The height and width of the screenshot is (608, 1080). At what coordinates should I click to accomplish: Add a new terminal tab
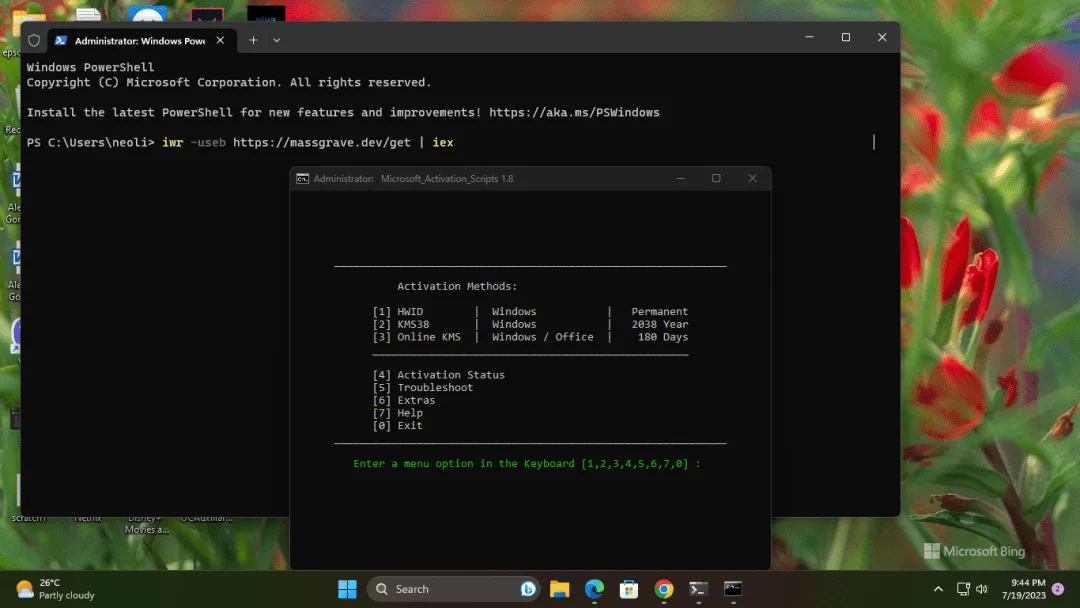[x=253, y=41]
